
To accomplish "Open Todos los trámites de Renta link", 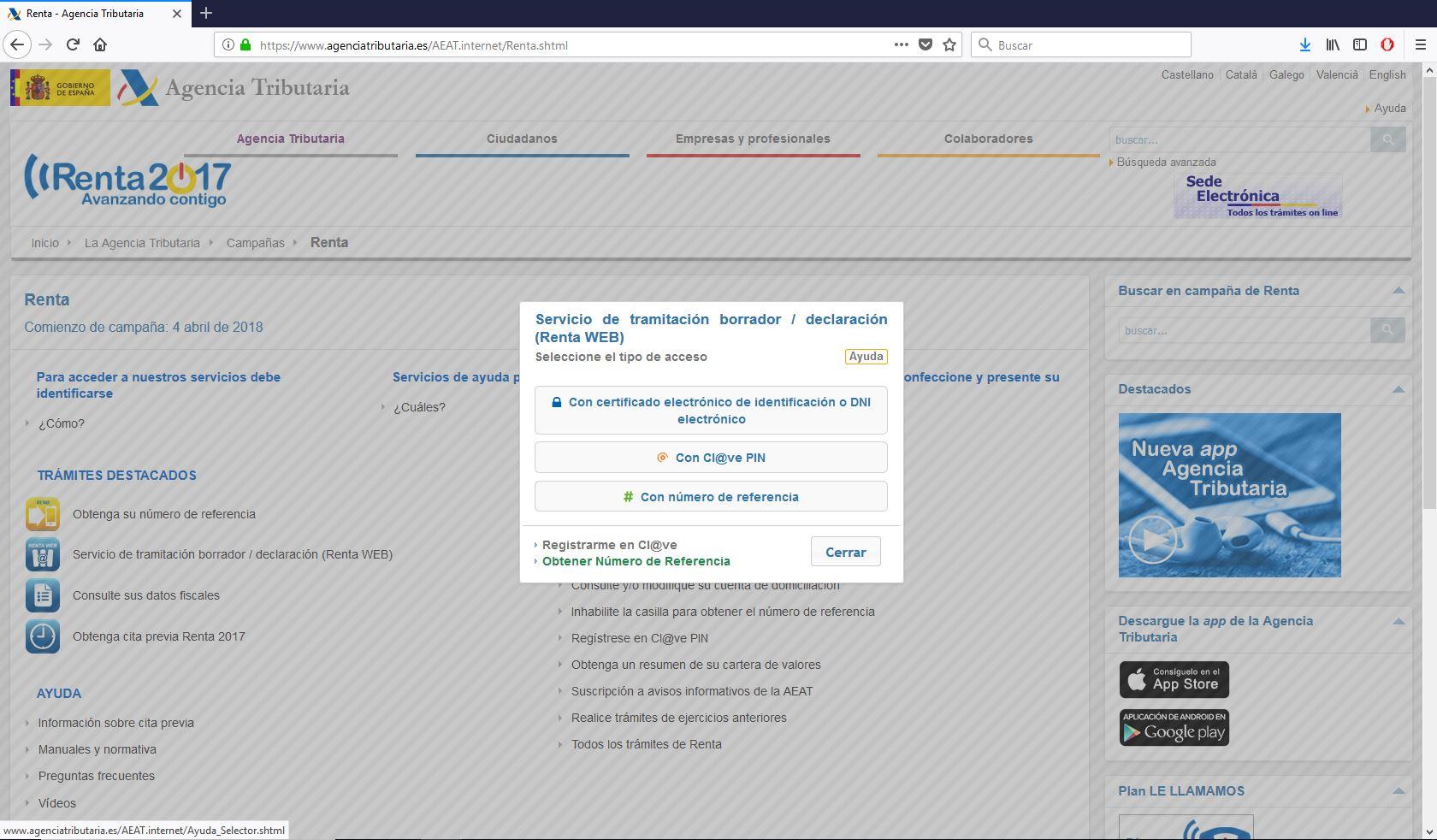I will 647,744.
